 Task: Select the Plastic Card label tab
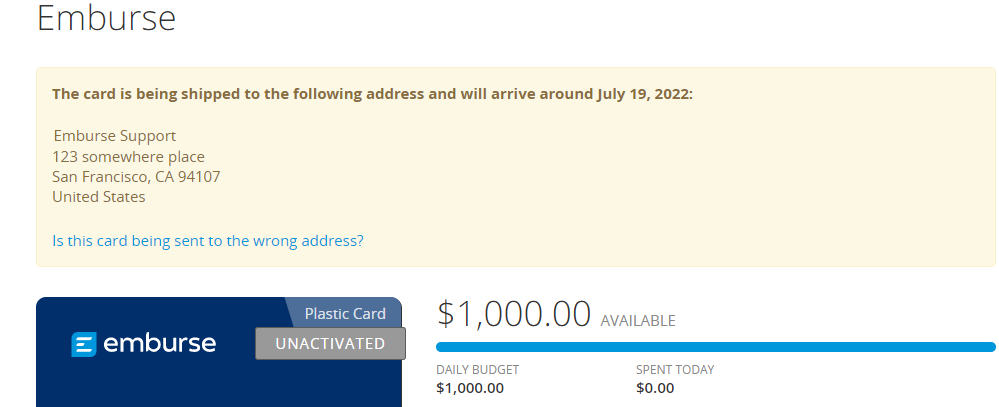point(344,313)
